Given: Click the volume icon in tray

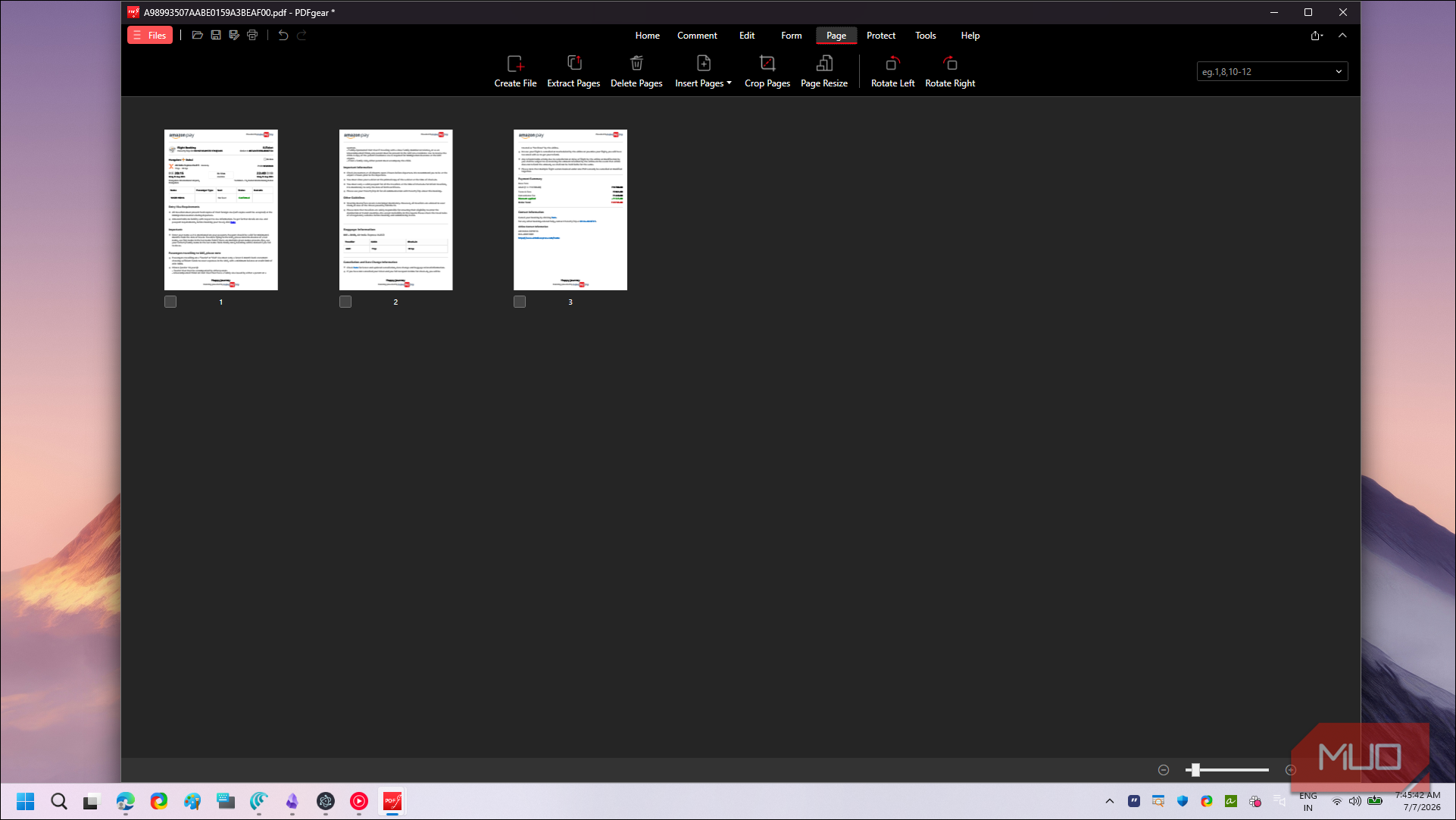Looking at the screenshot, I should (x=1355, y=801).
